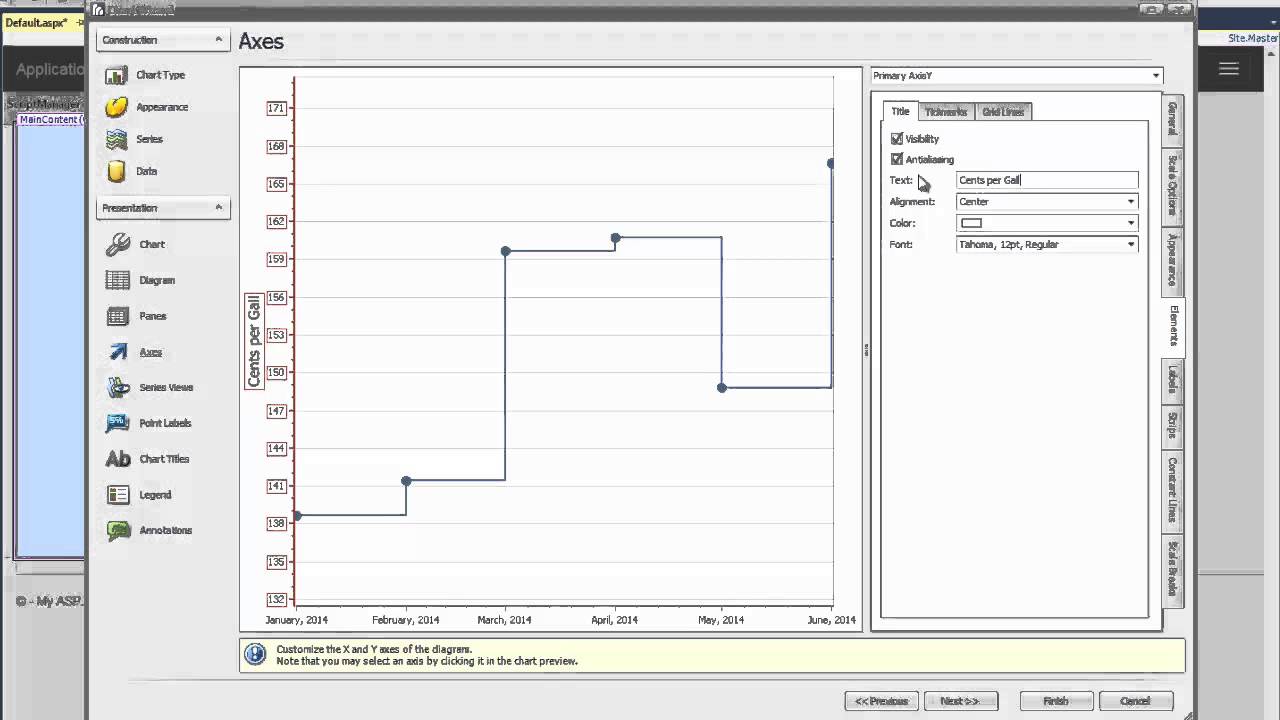This screenshot has width=1280, height=720.
Task: Click the axis title Text input field
Action: point(1047,180)
